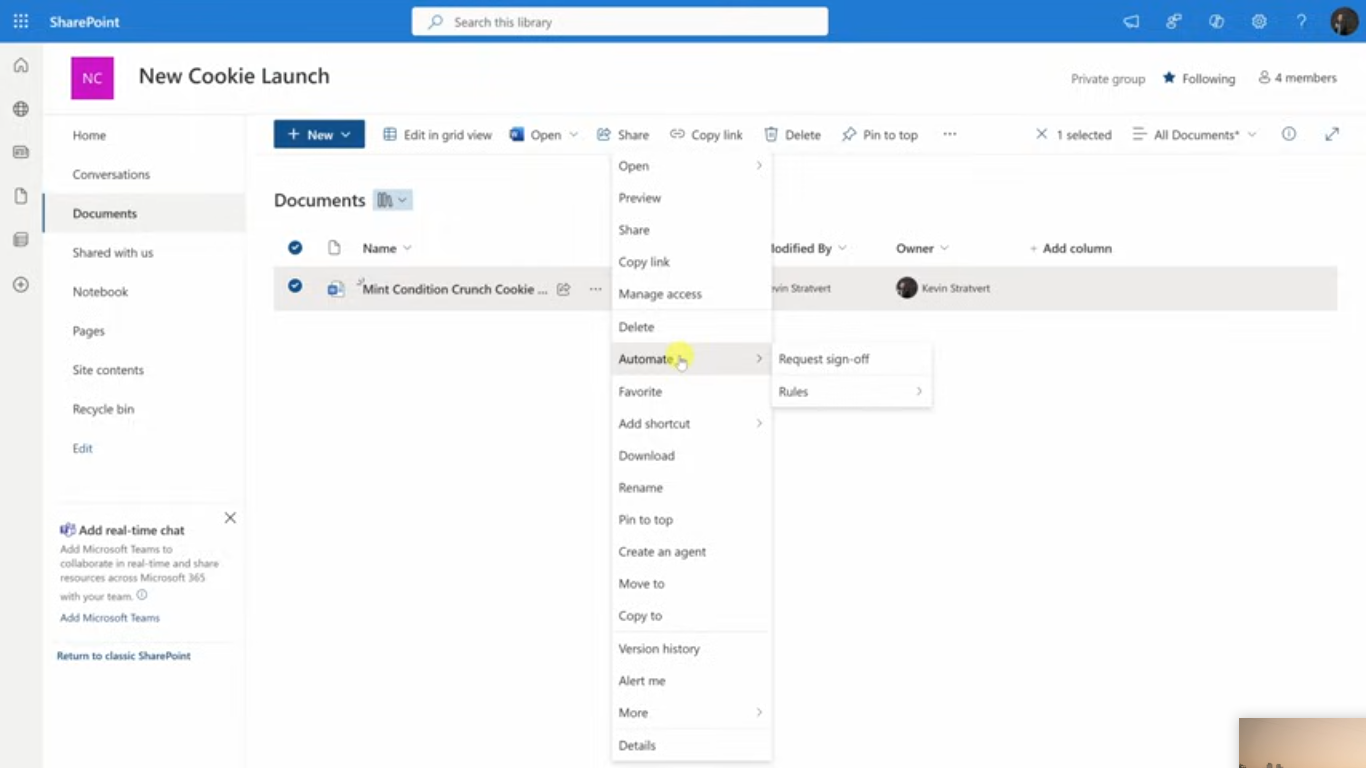Viewport: 1366px width, 768px height.
Task: Click Pin to top in toolbar
Action: 879,134
